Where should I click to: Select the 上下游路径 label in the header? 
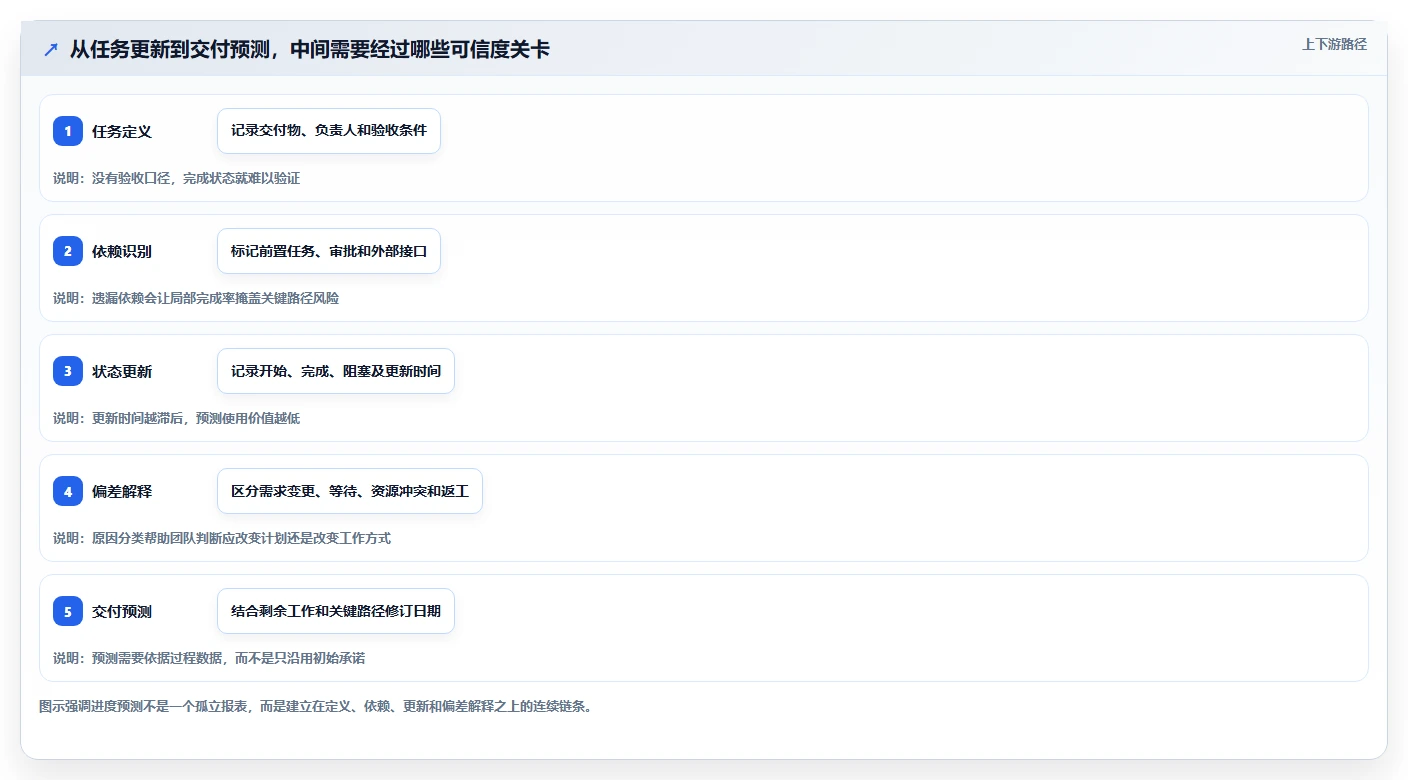coord(1334,44)
